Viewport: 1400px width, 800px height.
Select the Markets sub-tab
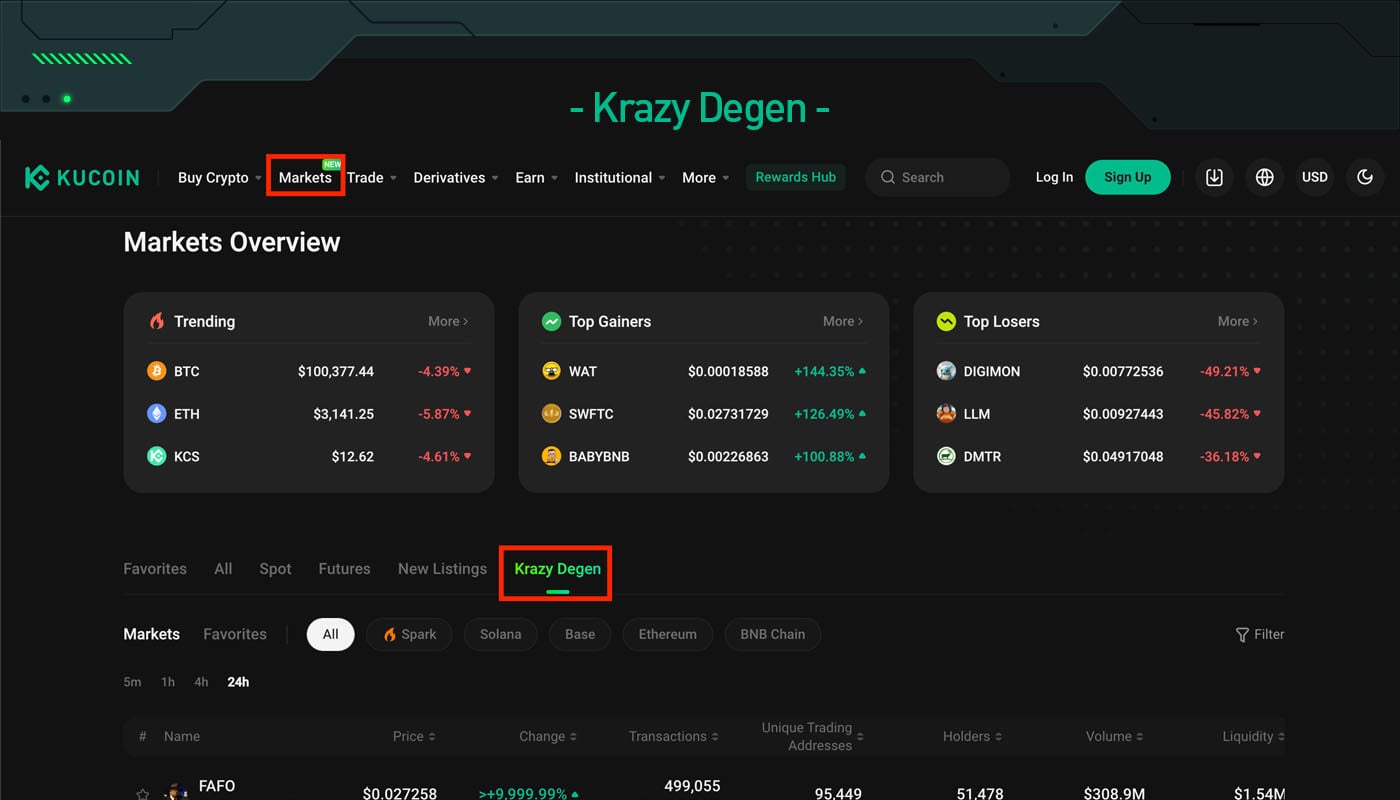pos(152,634)
